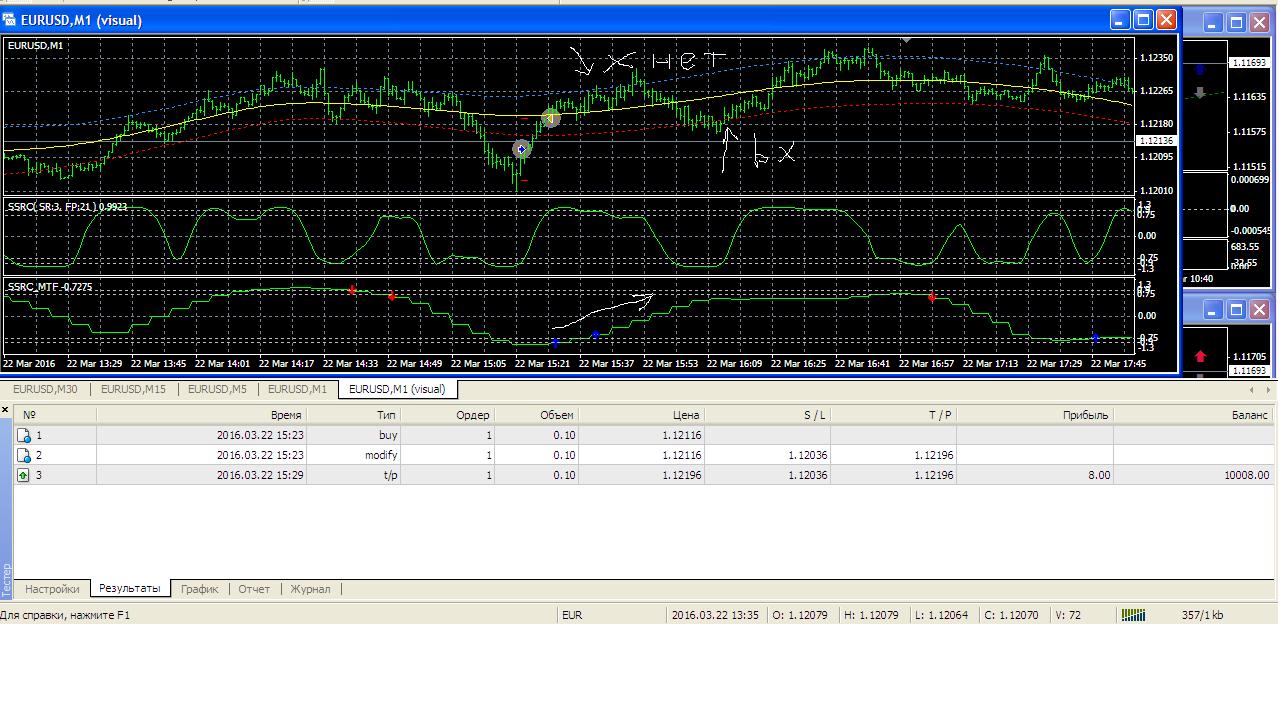Click the Ордер column header

point(448,415)
